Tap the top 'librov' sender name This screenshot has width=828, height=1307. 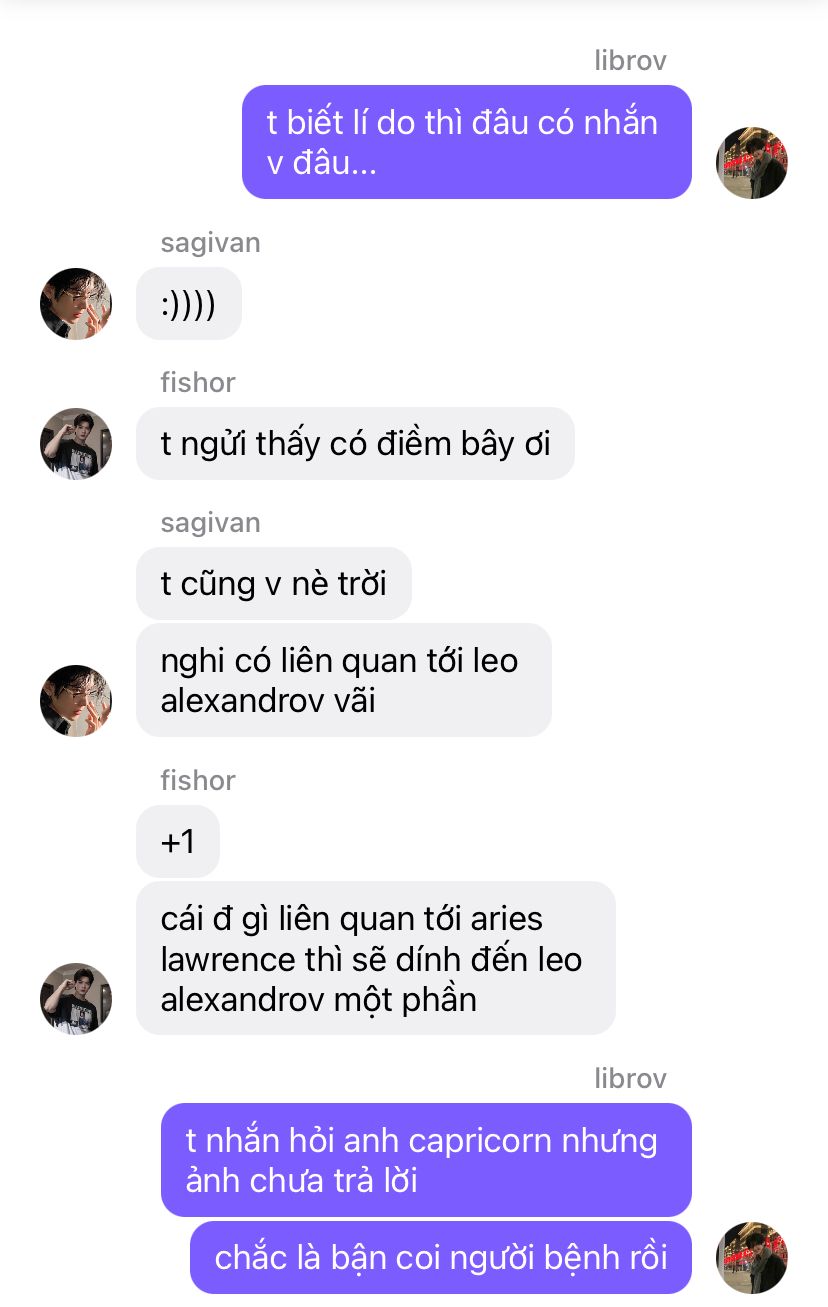click(630, 60)
